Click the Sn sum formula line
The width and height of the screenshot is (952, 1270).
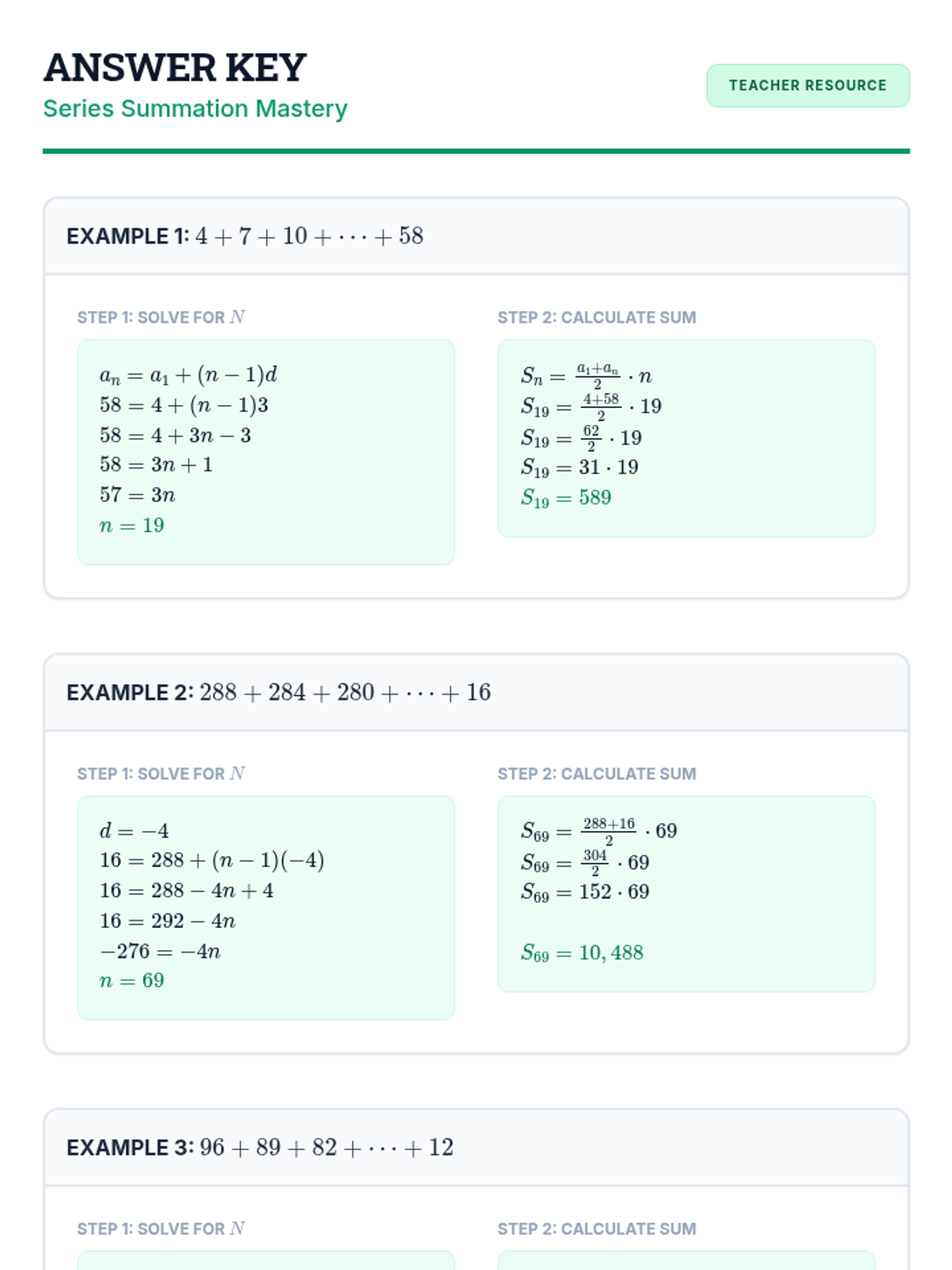pyautogui.click(x=586, y=375)
